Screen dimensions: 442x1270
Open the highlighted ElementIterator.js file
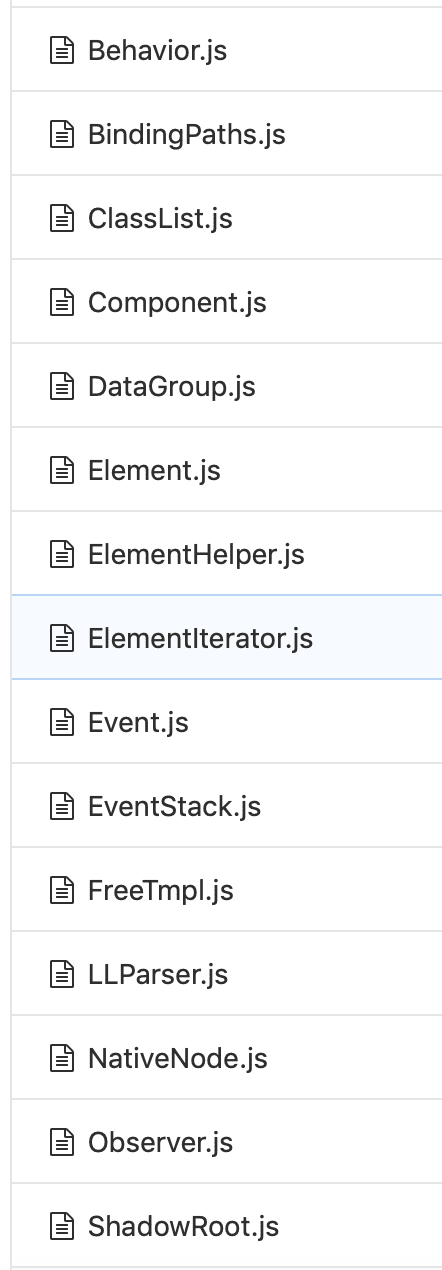click(x=200, y=638)
